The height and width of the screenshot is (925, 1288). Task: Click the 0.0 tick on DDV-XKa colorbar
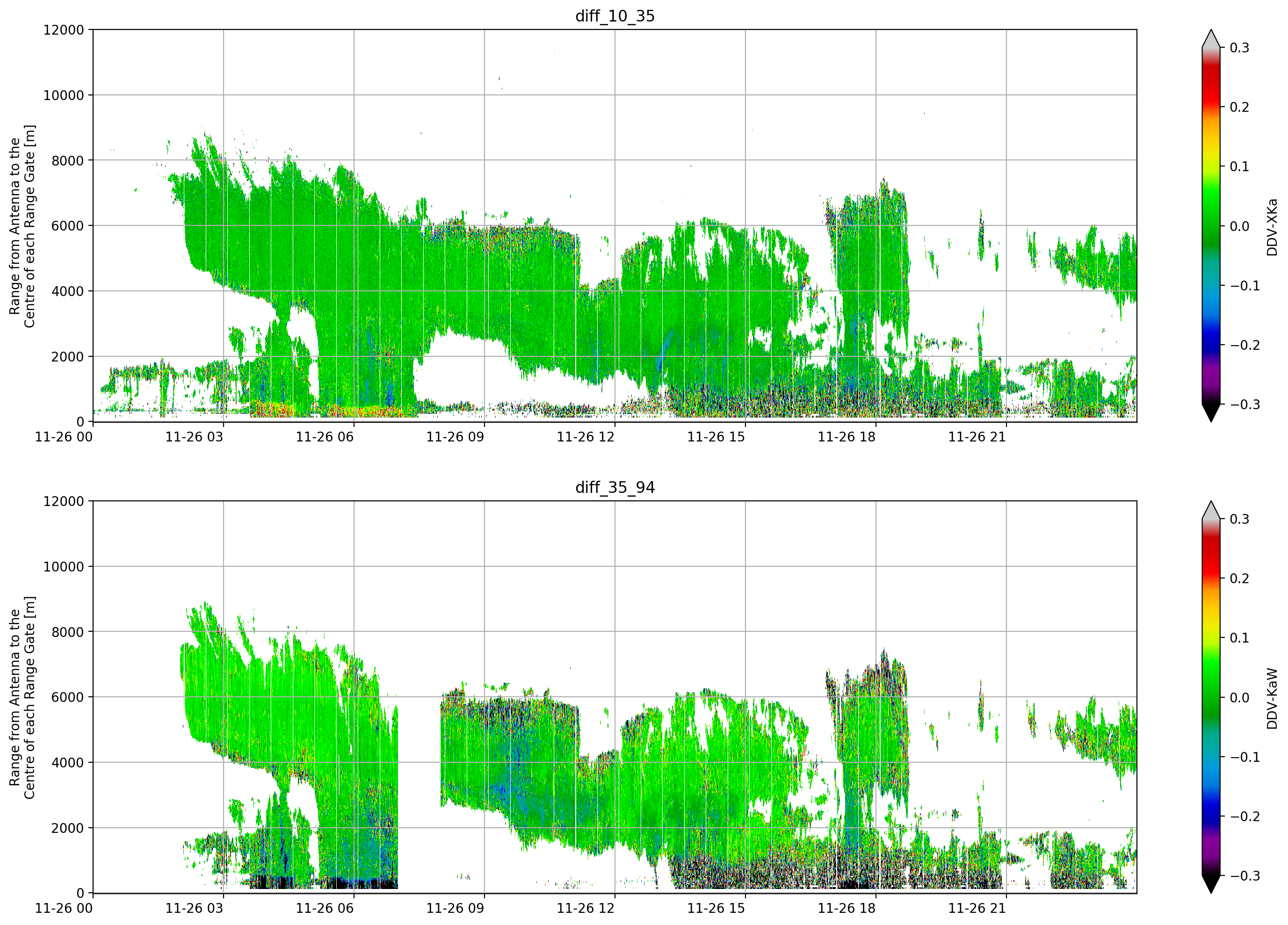1240,226
